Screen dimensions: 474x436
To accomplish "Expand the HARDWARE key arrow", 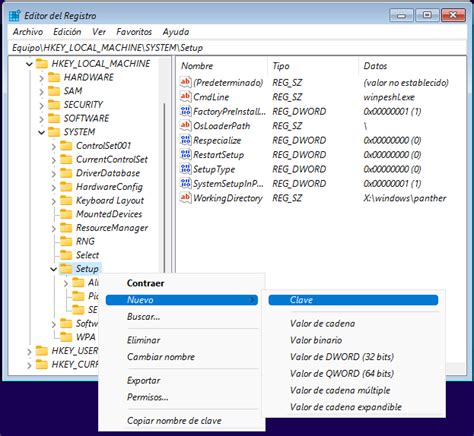I will point(41,78).
